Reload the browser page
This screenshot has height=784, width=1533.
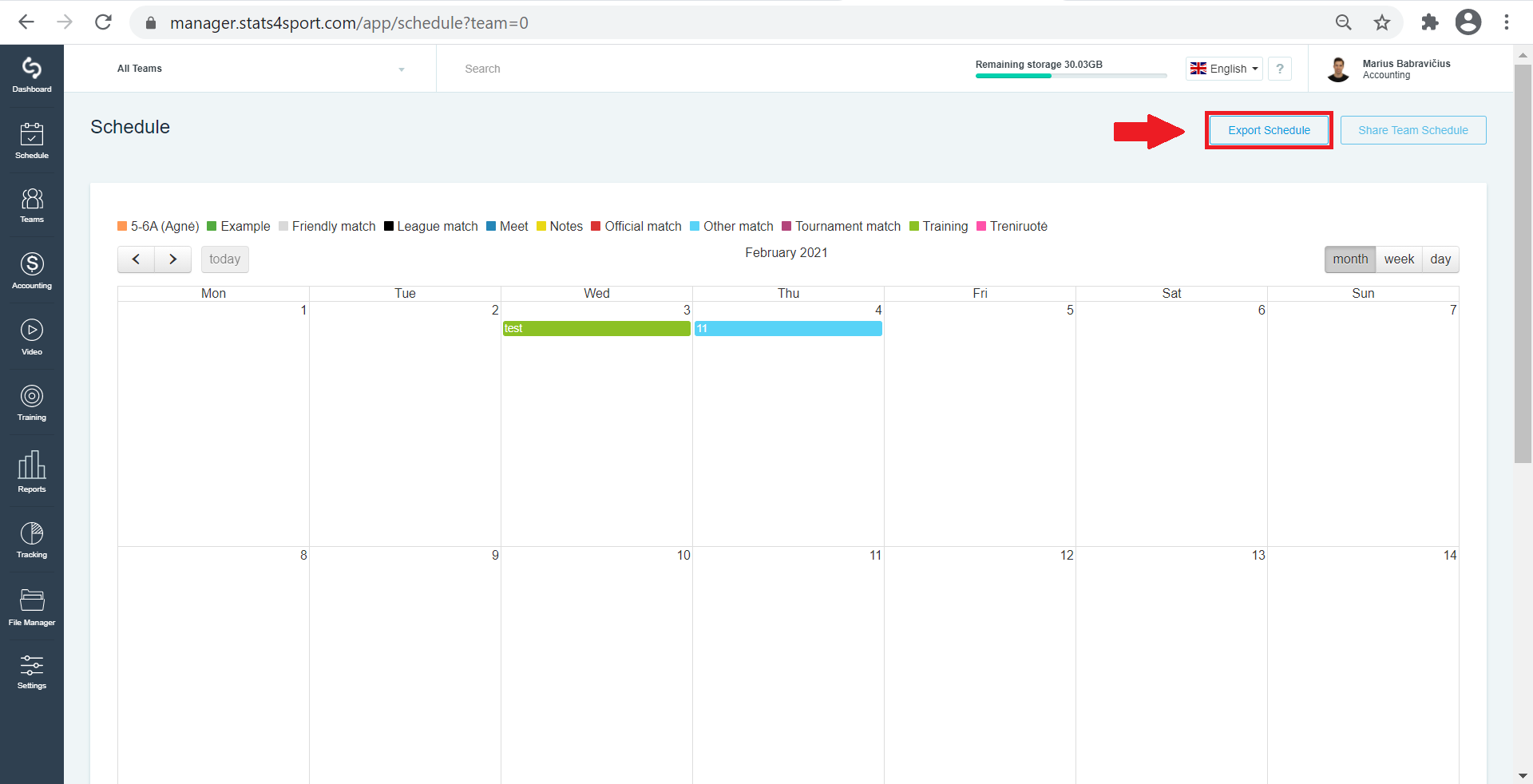click(x=103, y=22)
